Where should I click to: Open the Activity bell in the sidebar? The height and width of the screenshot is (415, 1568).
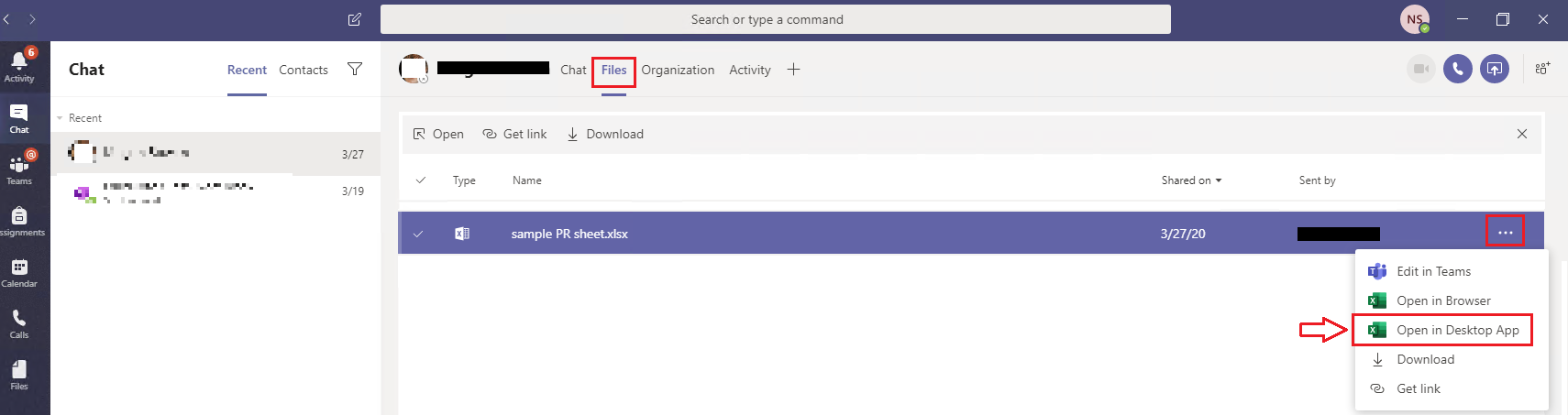19,66
